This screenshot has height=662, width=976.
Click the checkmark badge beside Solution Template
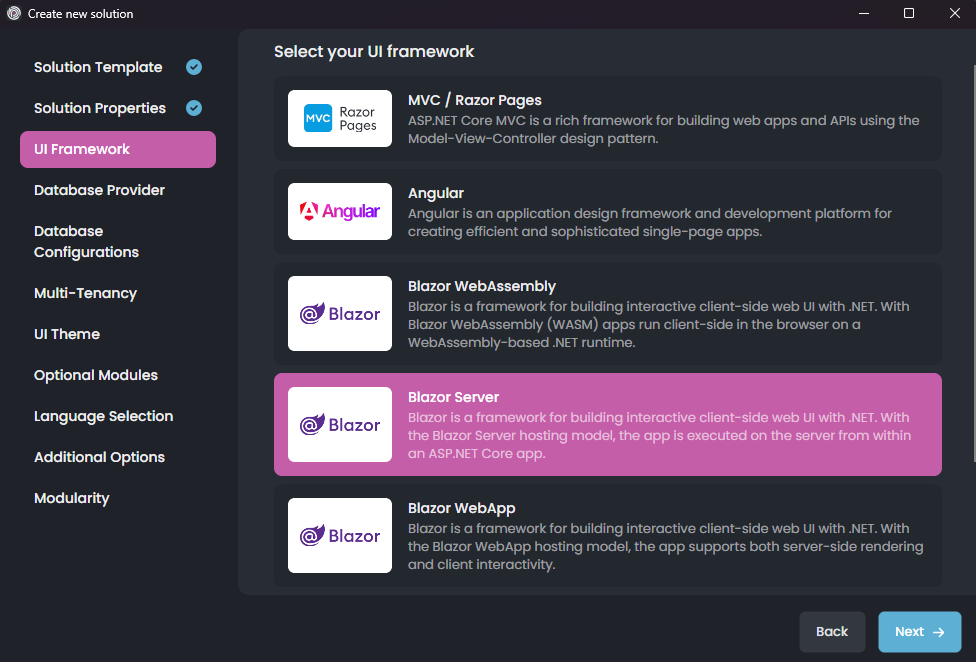192,66
